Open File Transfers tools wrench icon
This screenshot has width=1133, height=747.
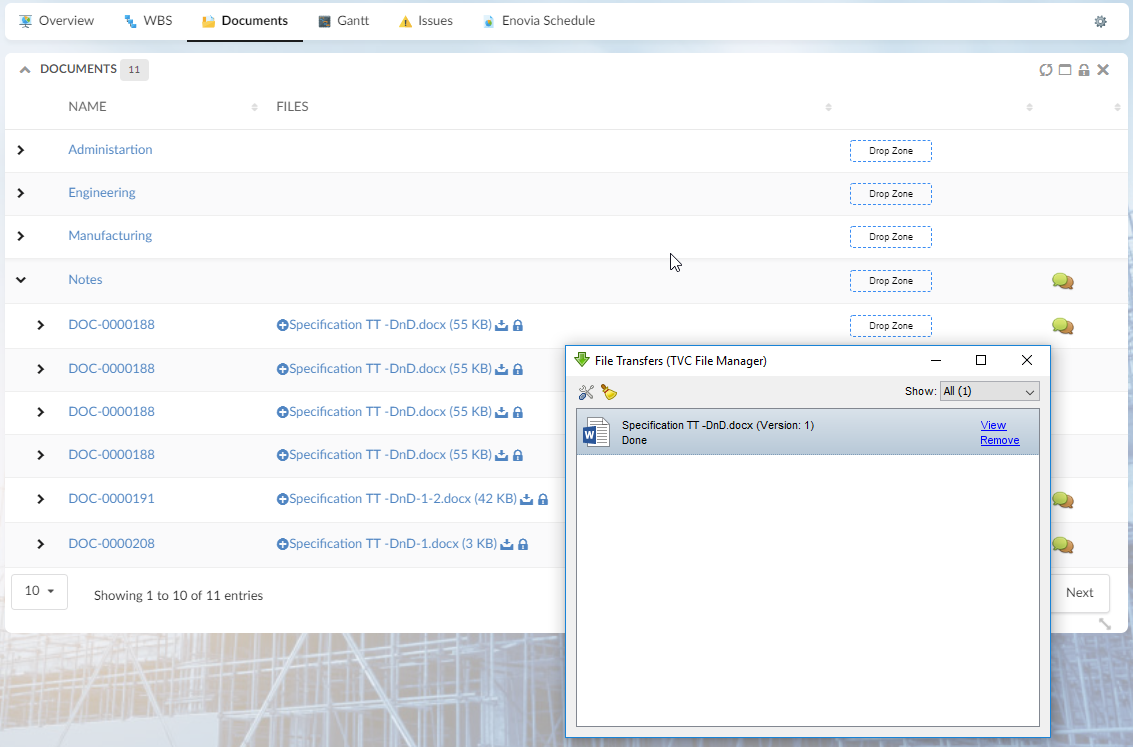tap(587, 392)
